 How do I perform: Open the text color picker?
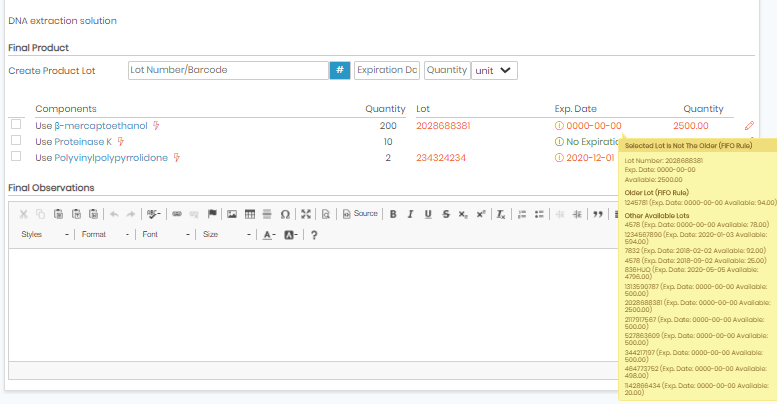coord(269,235)
